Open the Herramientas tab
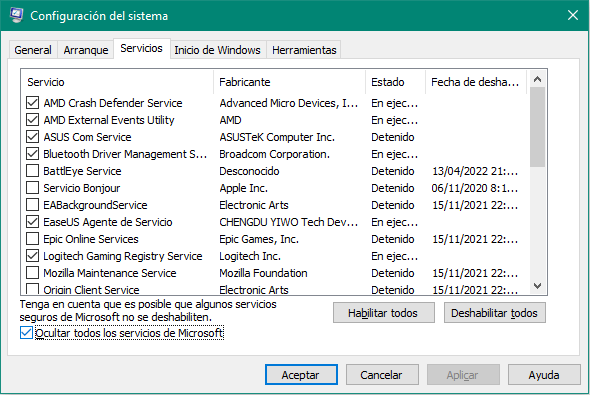The image size is (590, 395). click(x=304, y=50)
